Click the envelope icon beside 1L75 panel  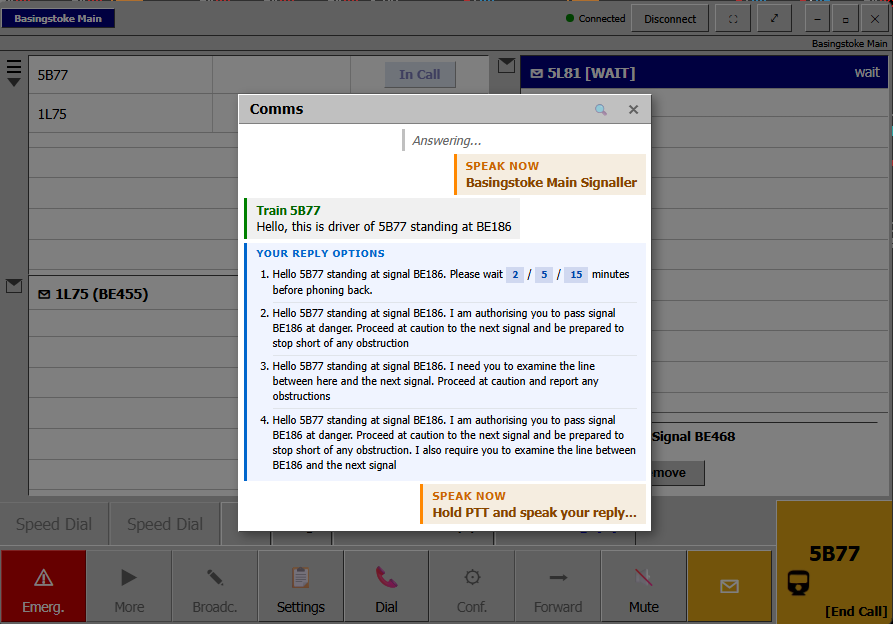pyautogui.click(x=14, y=286)
